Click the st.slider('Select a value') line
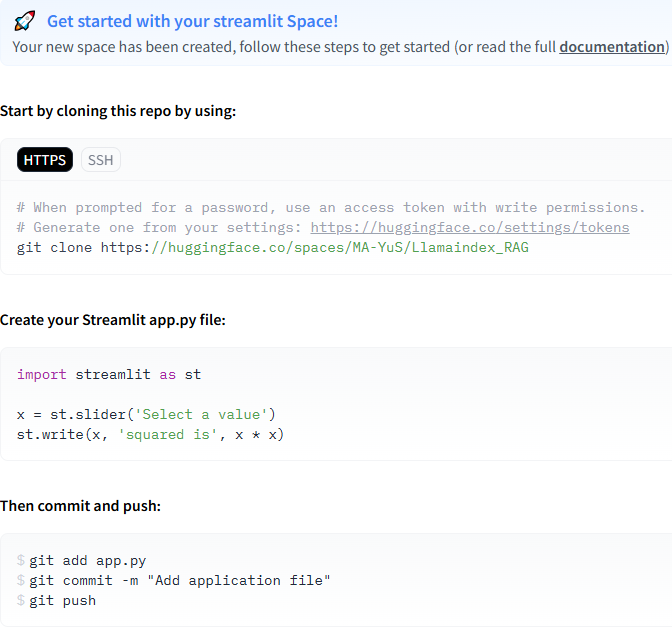 pos(146,415)
